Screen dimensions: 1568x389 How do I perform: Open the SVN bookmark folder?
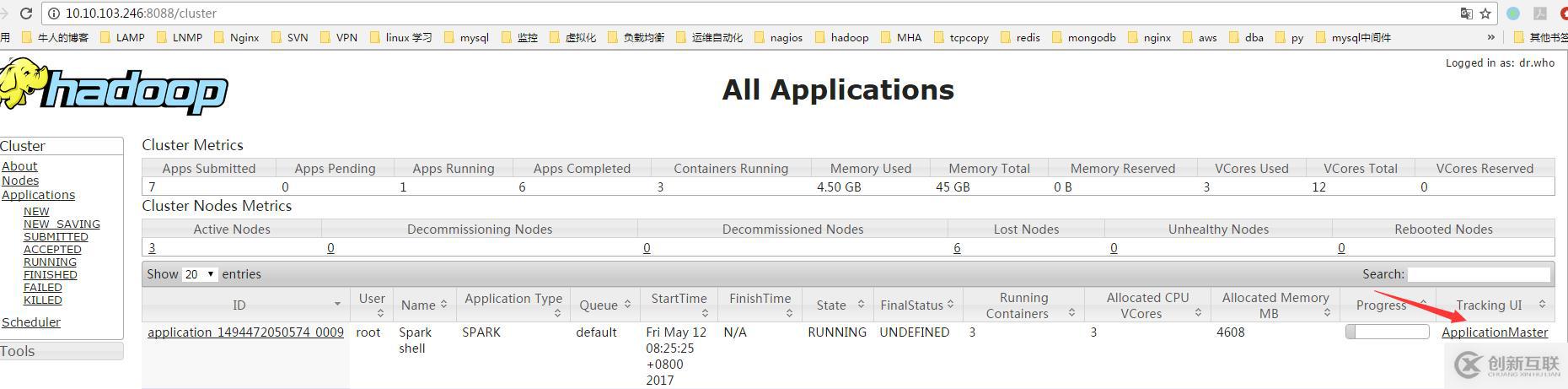point(289,37)
